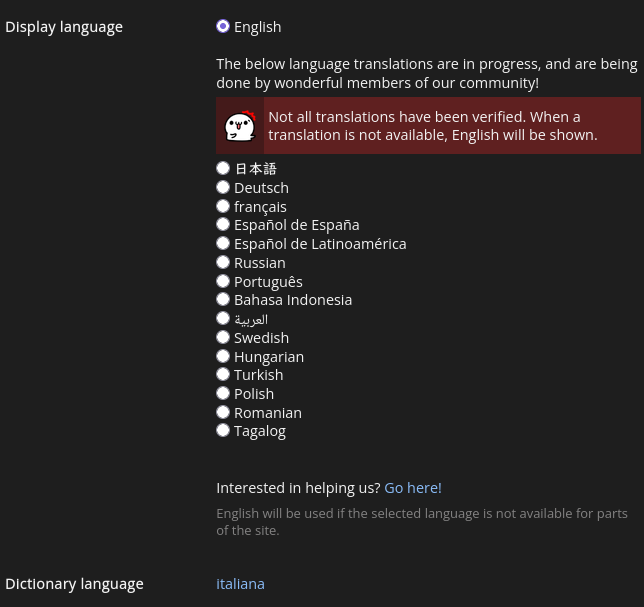The width and height of the screenshot is (644, 607).
Task: Pick Russian as display language
Action: [223, 262]
